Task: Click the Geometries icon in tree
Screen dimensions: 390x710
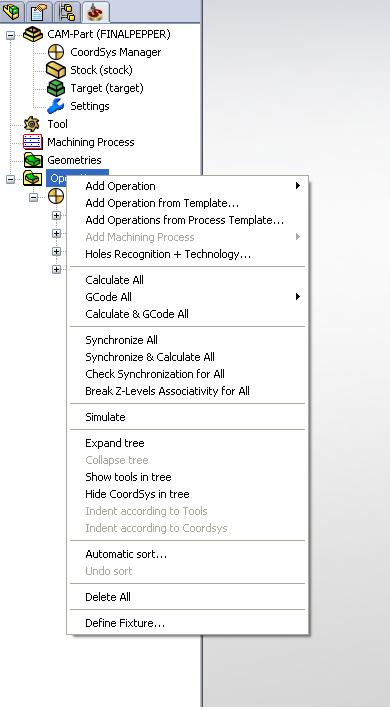Action: click(x=33, y=160)
